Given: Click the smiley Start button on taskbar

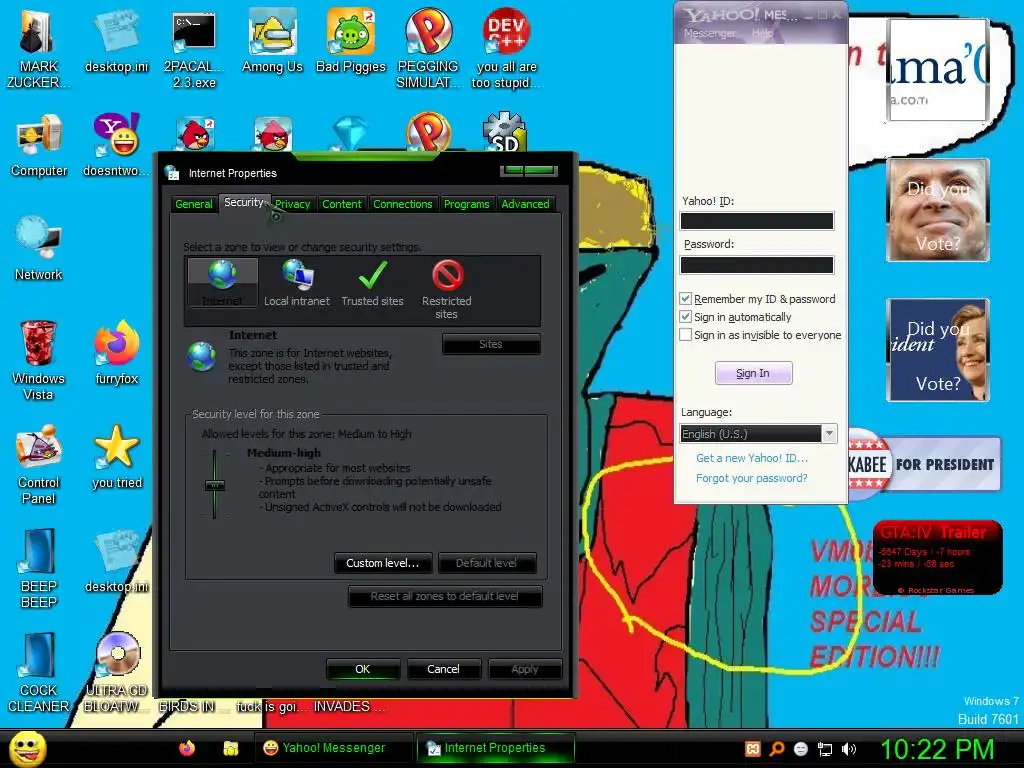Looking at the screenshot, I should 27,748.
